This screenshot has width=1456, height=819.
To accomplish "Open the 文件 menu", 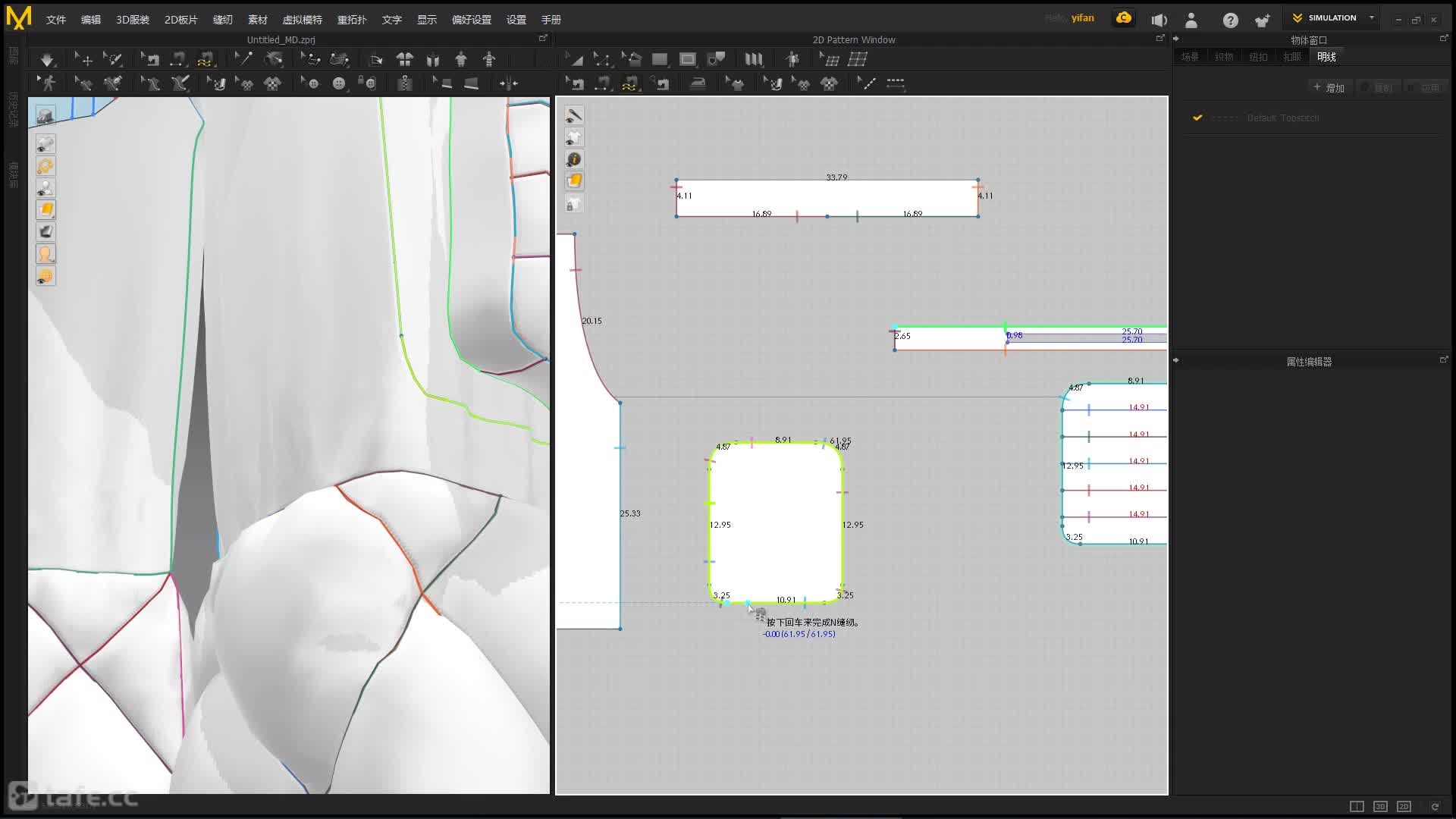I will tap(56, 20).
